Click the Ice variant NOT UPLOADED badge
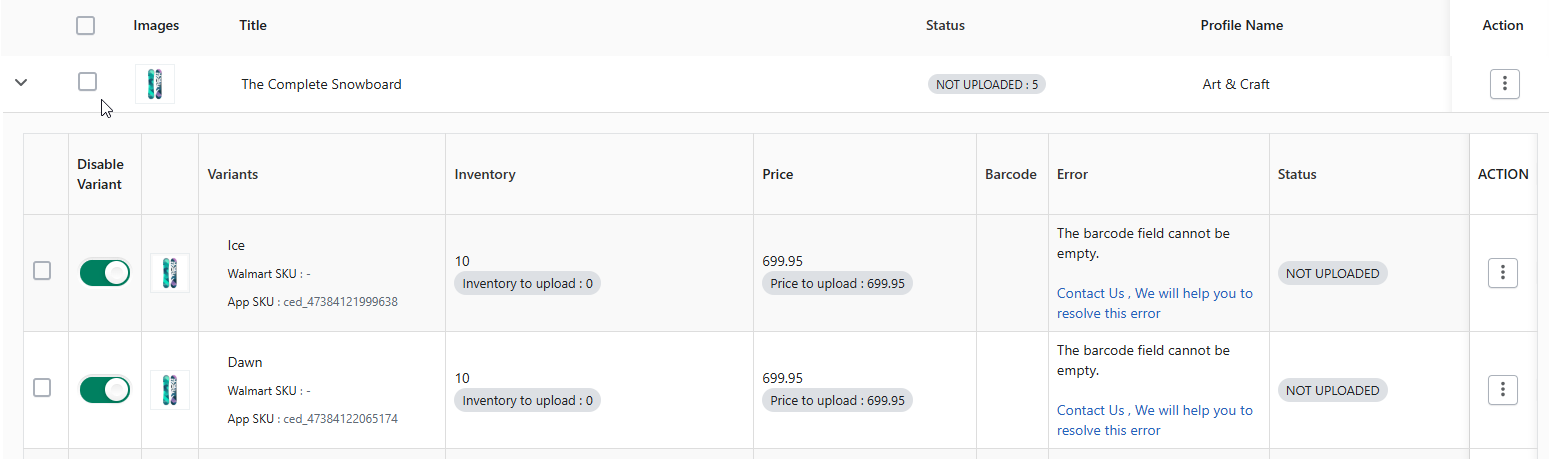The image size is (1549, 459). click(1332, 273)
